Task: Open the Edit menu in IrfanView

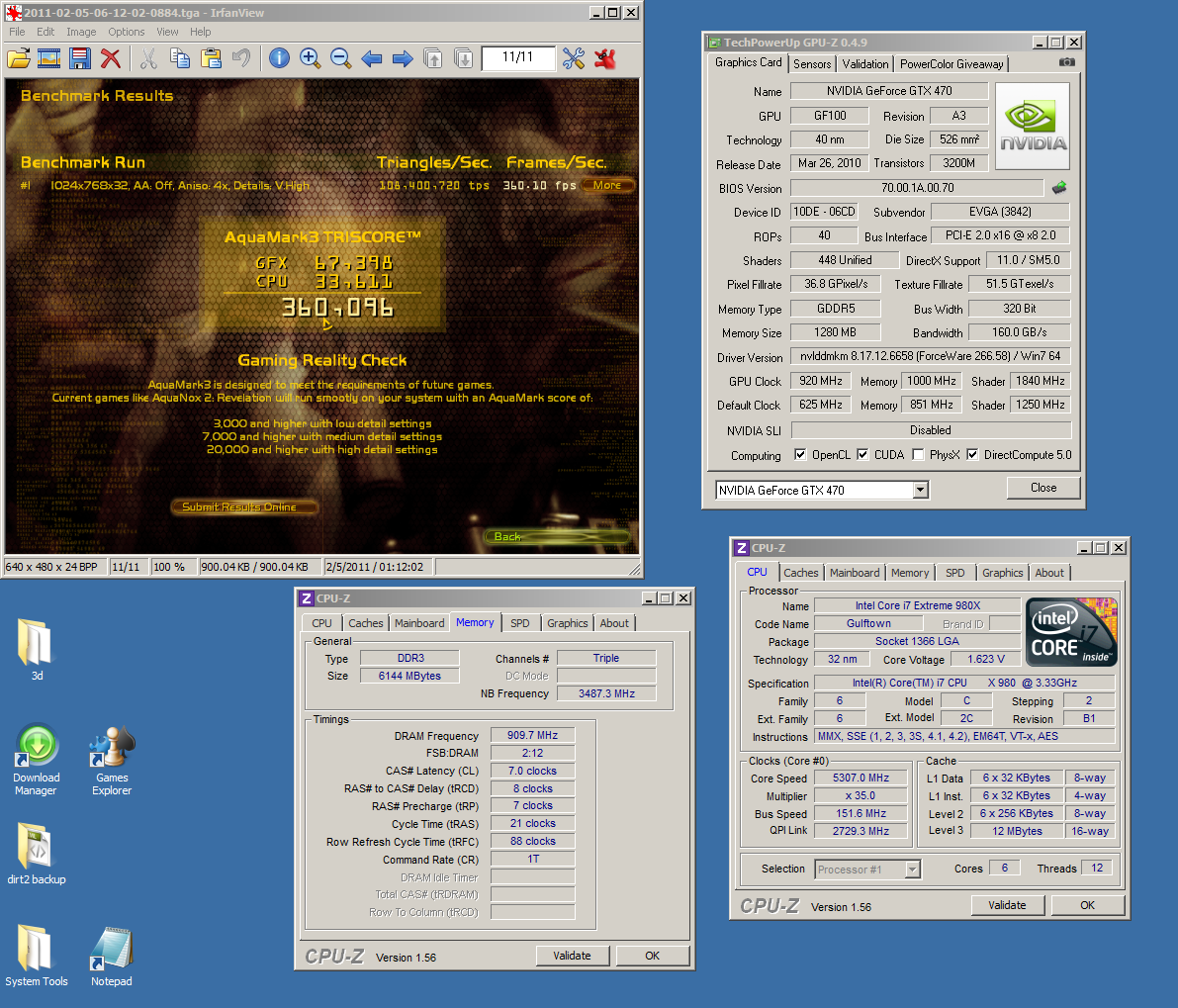Action: click(45, 32)
